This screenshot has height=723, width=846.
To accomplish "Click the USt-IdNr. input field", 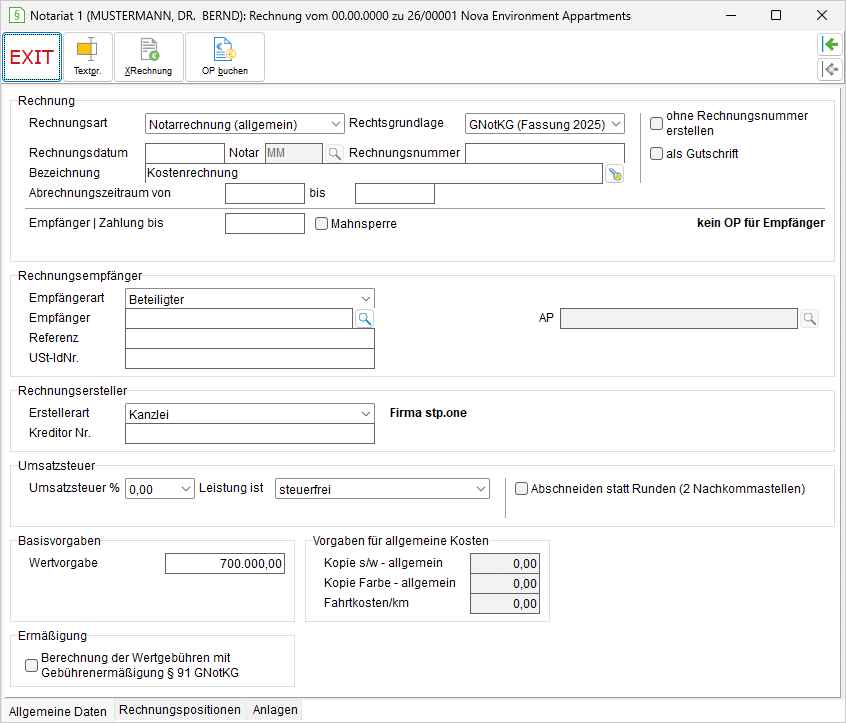I will click(250, 359).
